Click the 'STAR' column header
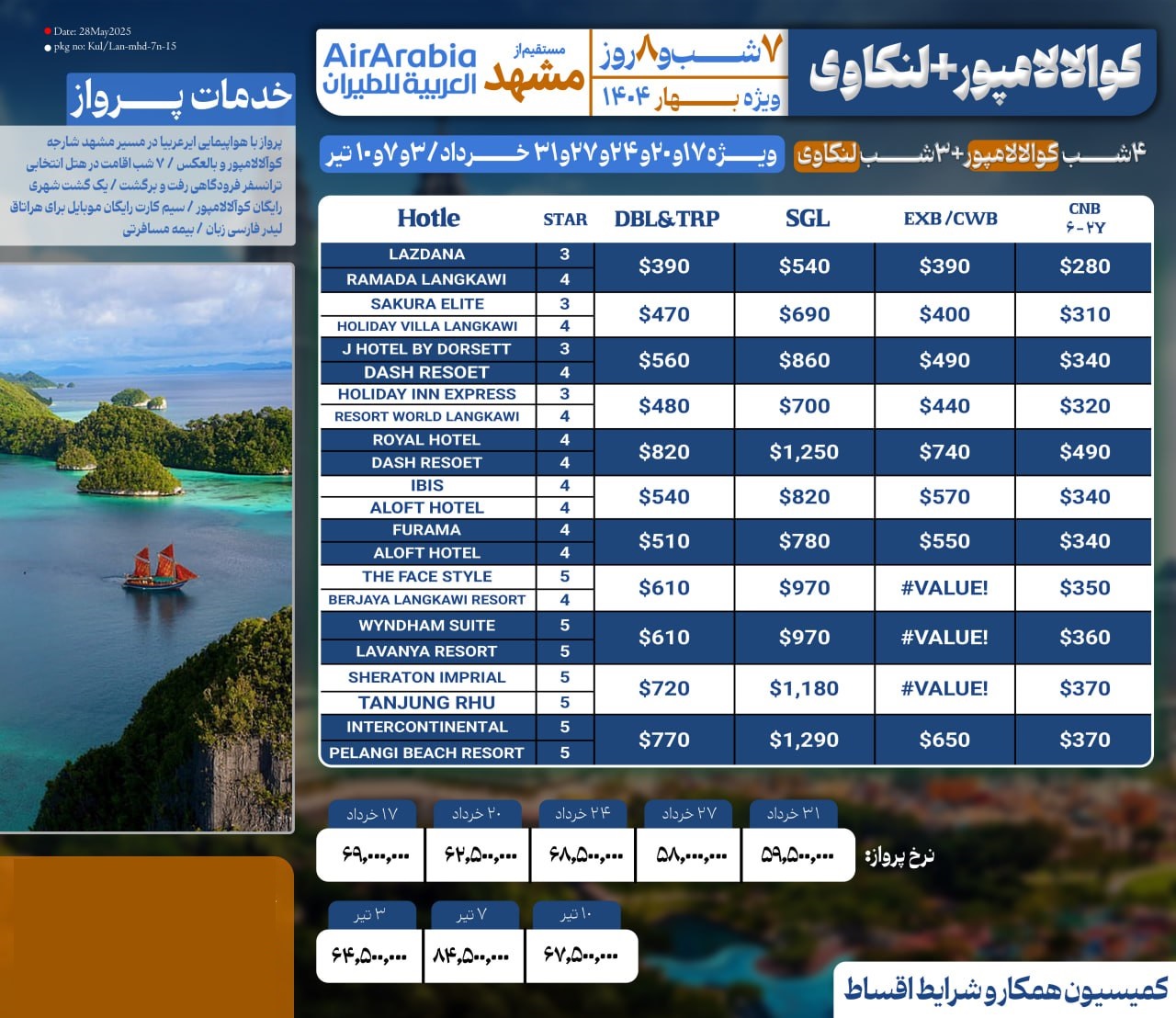Screen dimensions: 1176x1018 pyautogui.click(x=565, y=220)
